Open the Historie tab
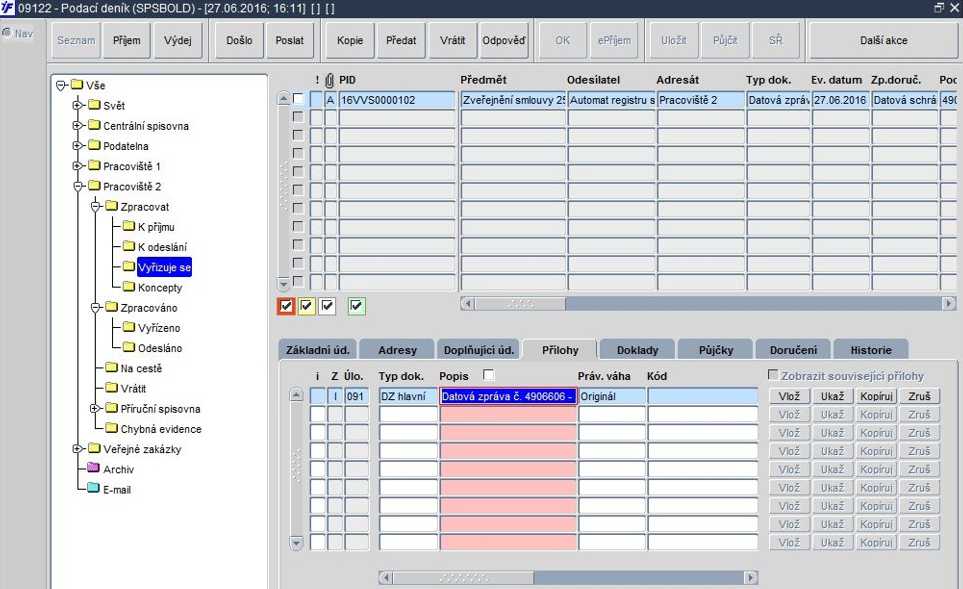The image size is (963, 589). click(870, 349)
